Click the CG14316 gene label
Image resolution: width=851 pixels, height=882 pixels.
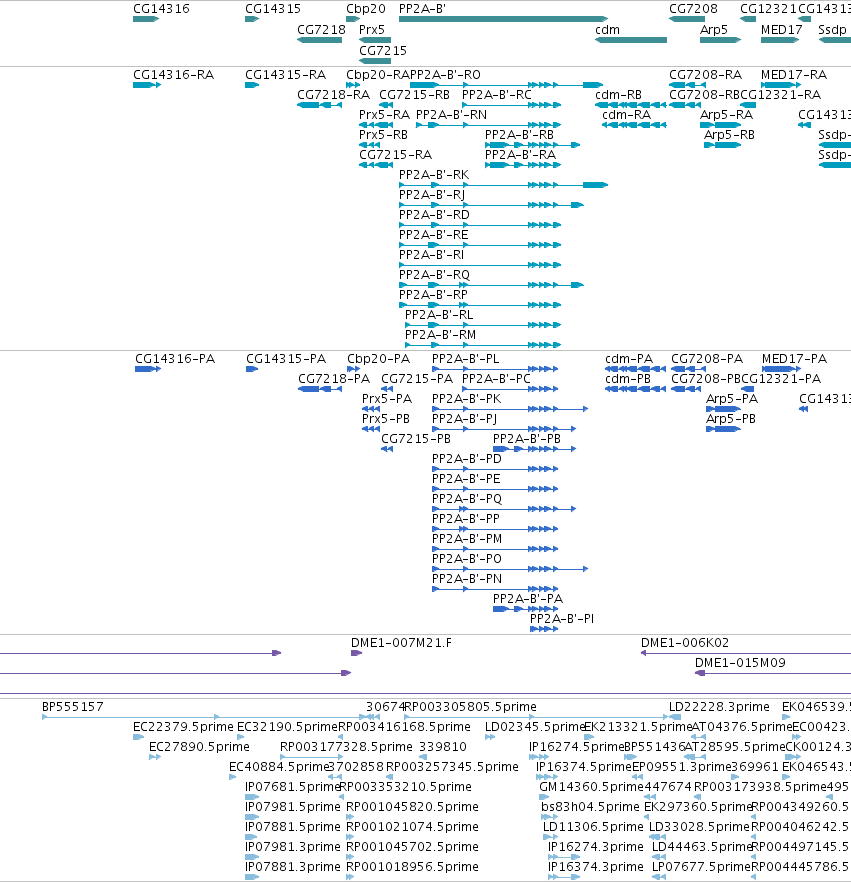point(161,9)
